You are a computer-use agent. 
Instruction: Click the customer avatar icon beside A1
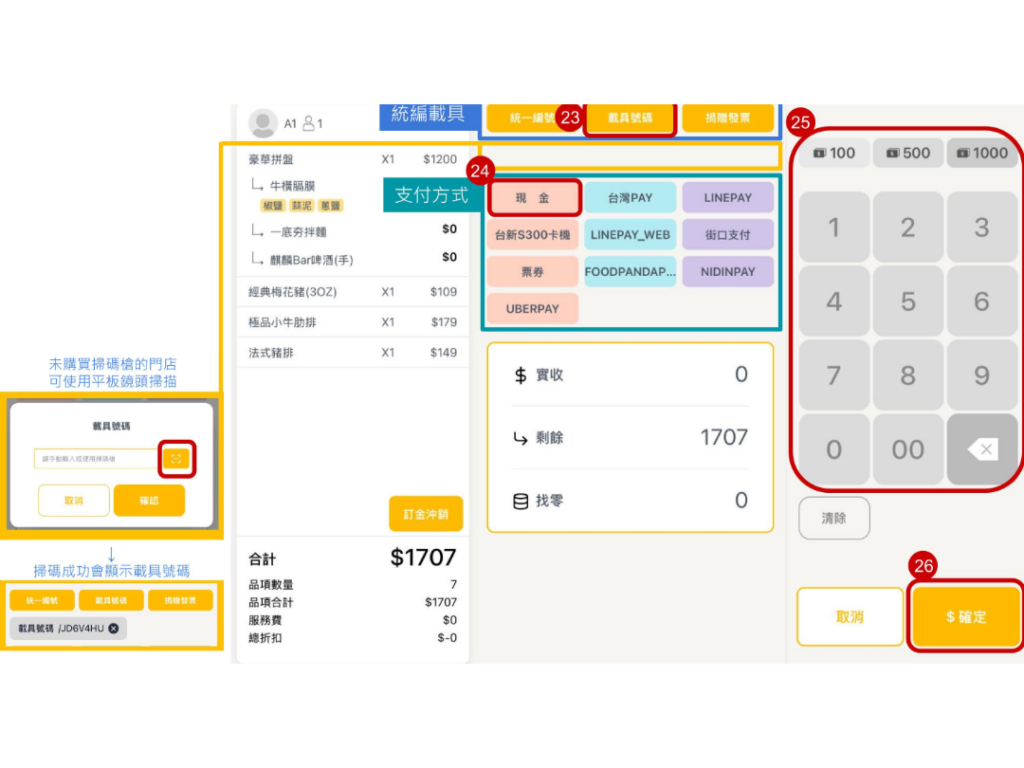tap(263, 123)
